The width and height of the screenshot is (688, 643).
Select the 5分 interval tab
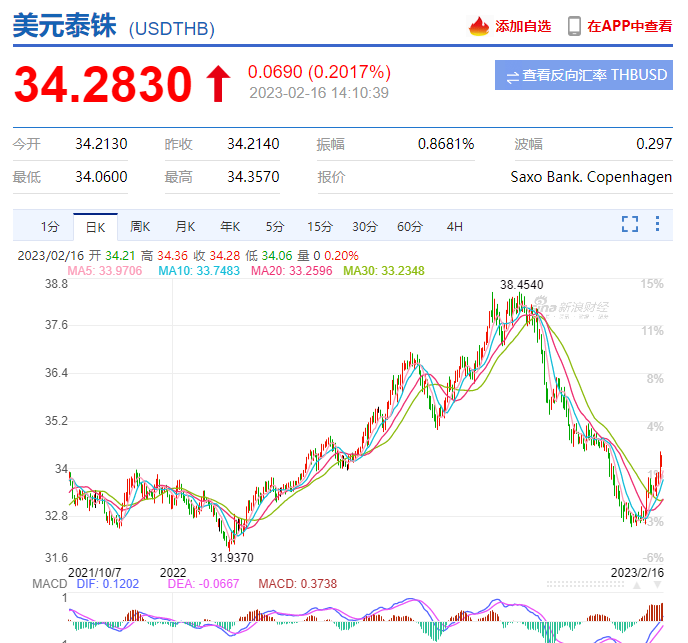275,227
